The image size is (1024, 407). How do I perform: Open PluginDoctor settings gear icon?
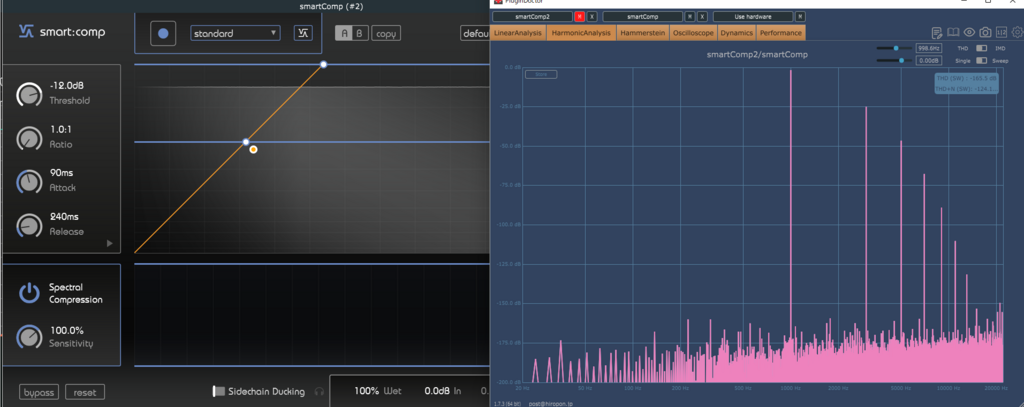coord(1017,32)
